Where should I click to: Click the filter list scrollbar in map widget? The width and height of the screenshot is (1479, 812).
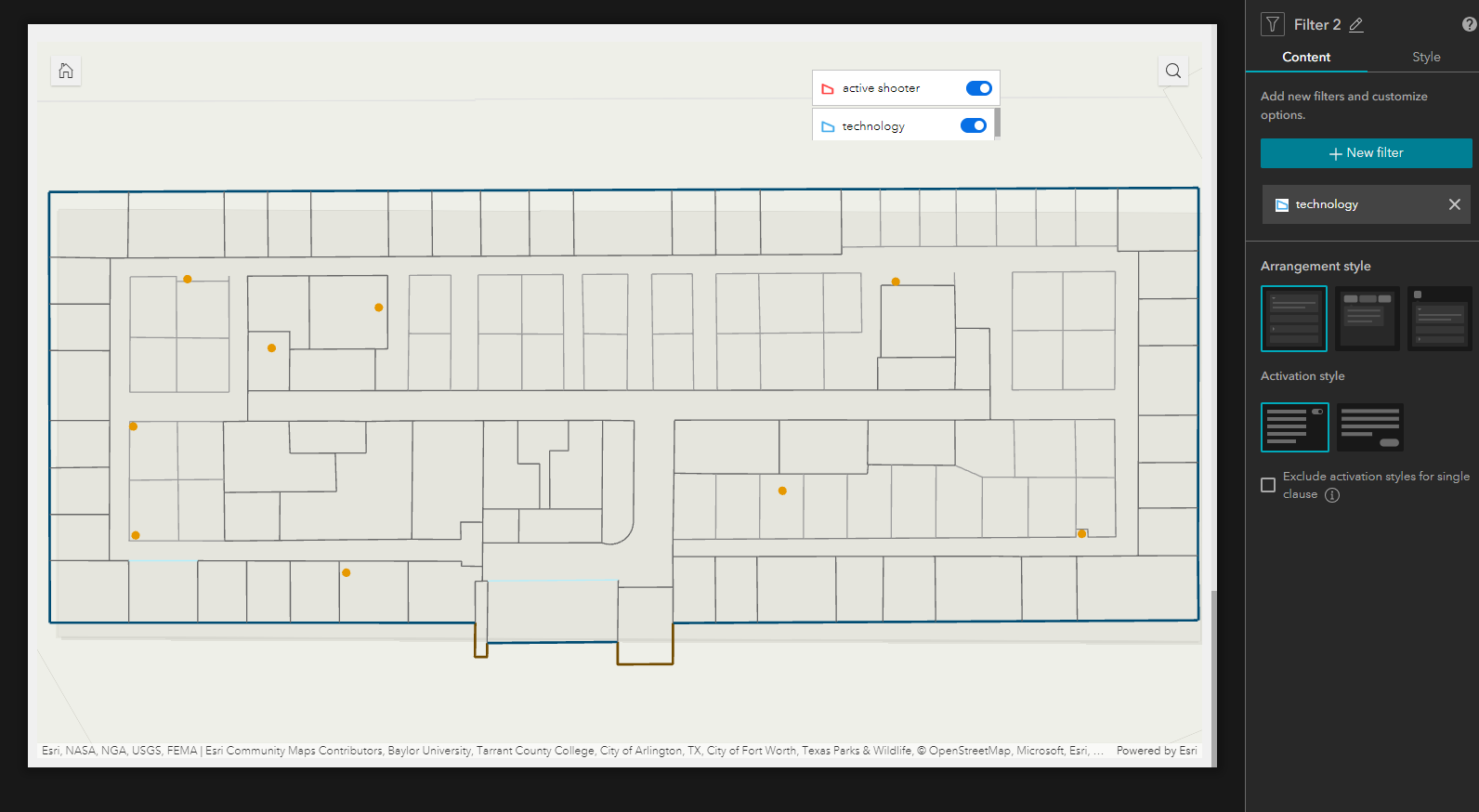tap(997, 123)
